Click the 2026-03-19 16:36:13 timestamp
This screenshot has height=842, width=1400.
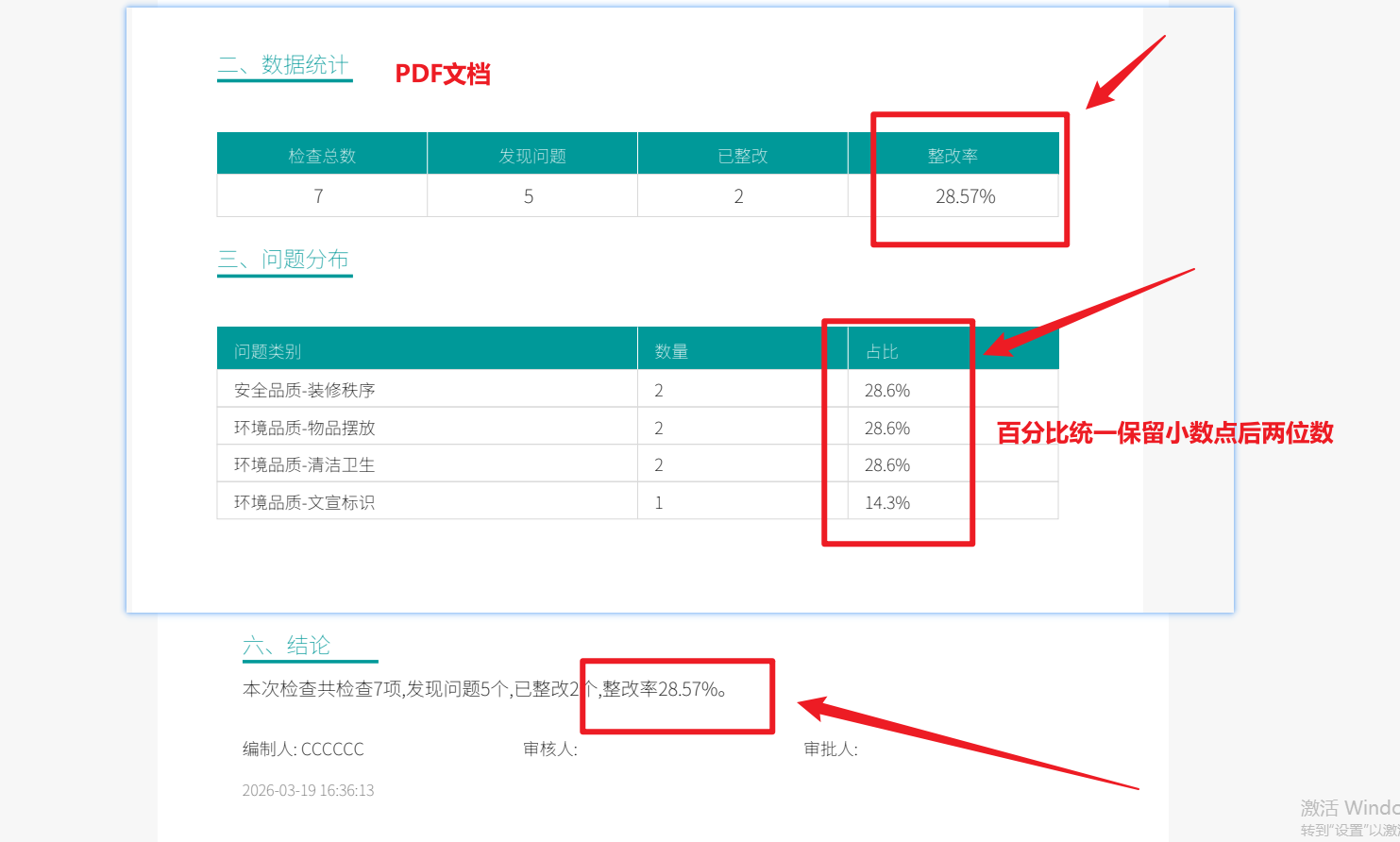click(308, 790)
